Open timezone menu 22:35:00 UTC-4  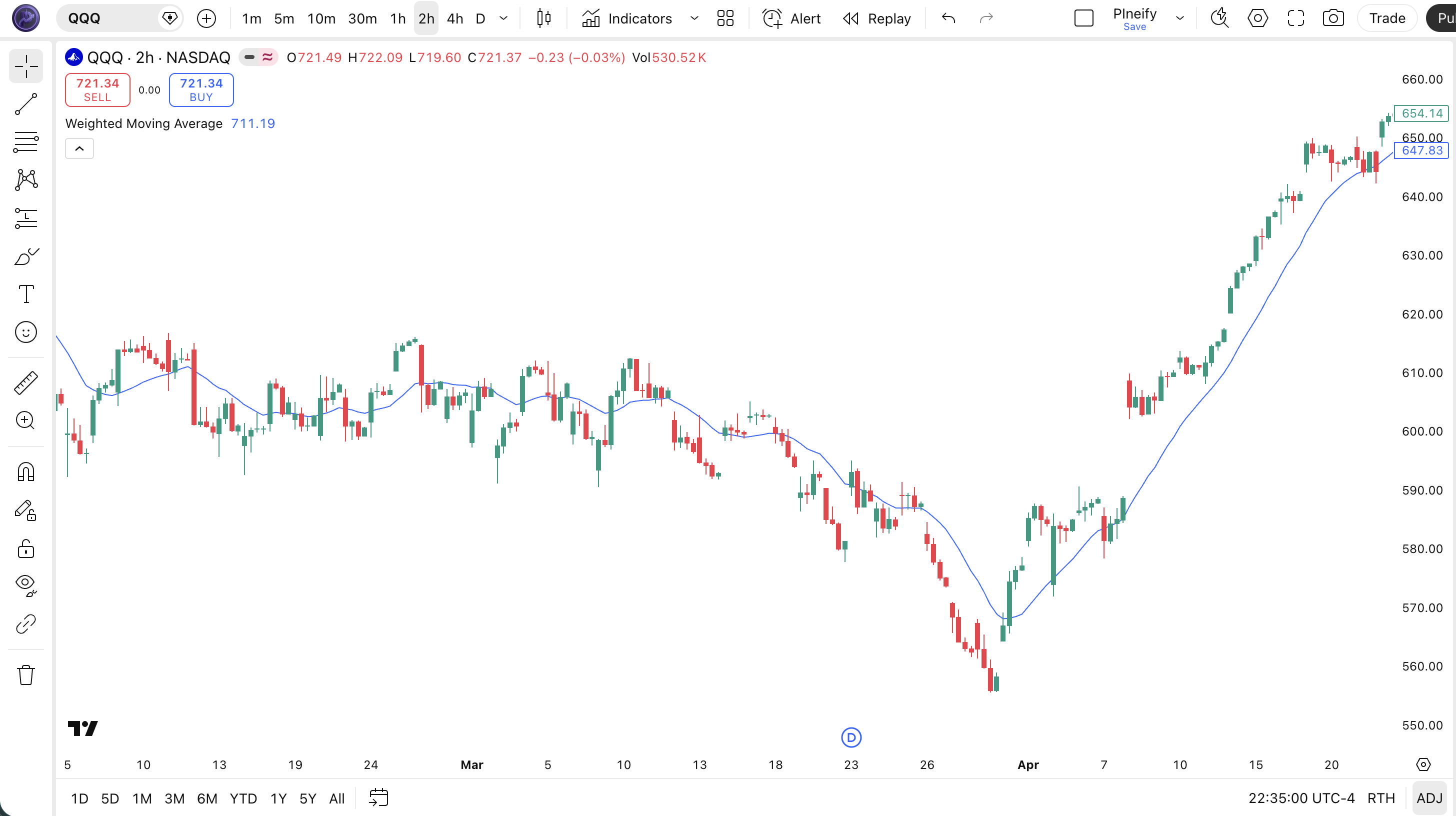(1301, 798)
